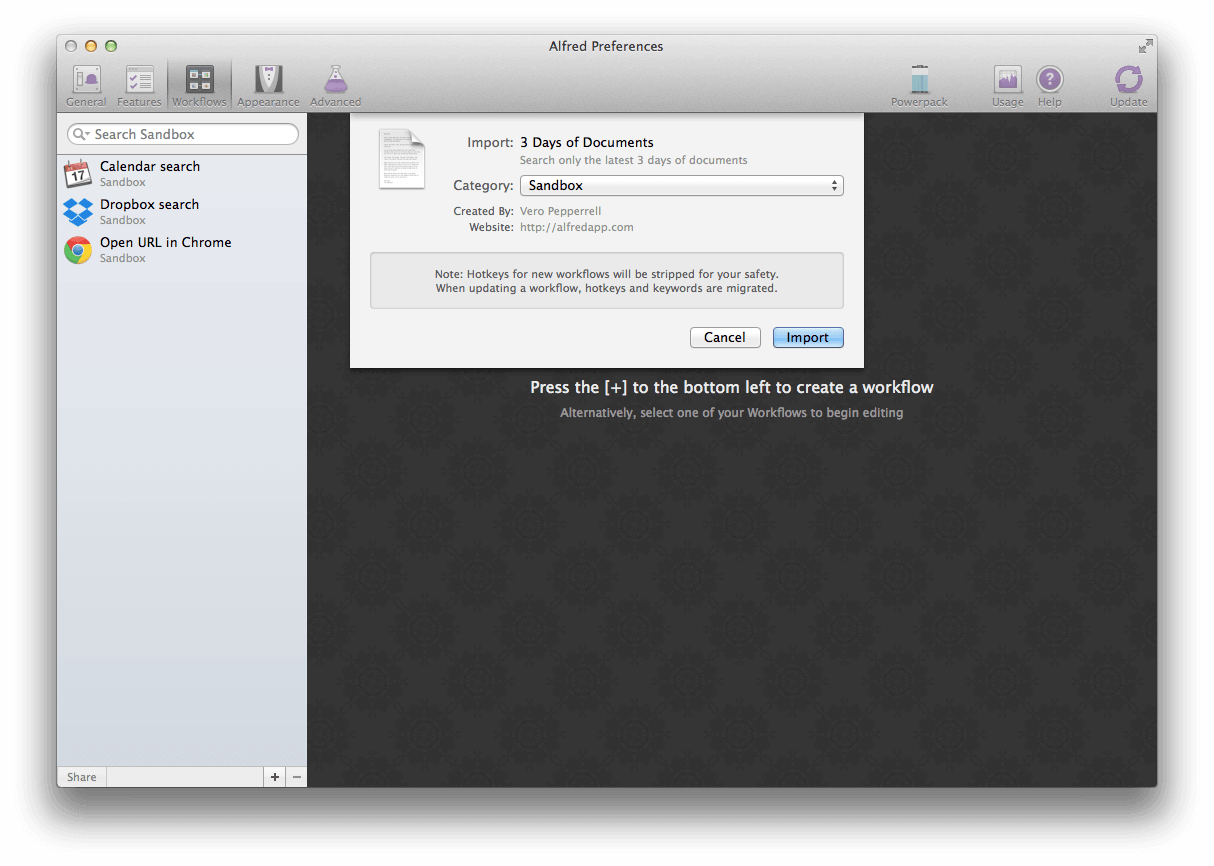Open the search field filter dropdown arrow

coord(86,134)
